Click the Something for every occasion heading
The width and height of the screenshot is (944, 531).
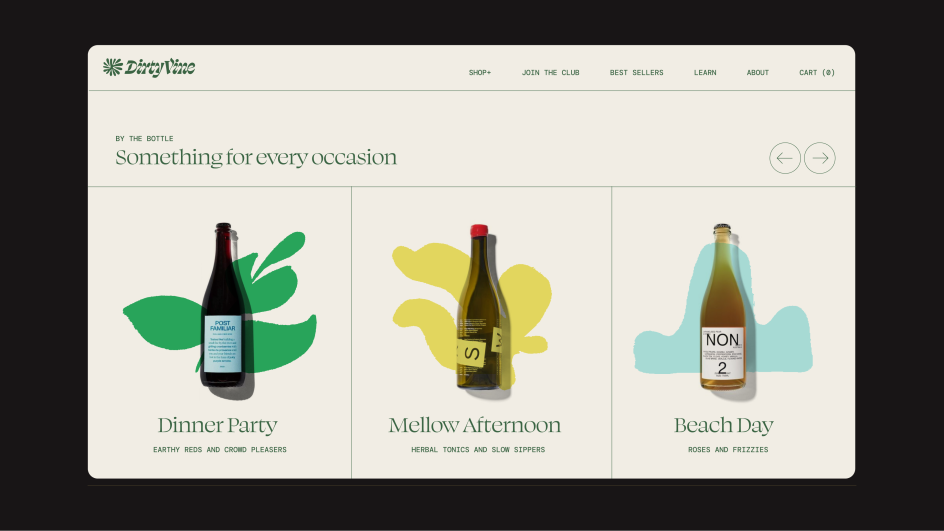click(x=256, y=158)
